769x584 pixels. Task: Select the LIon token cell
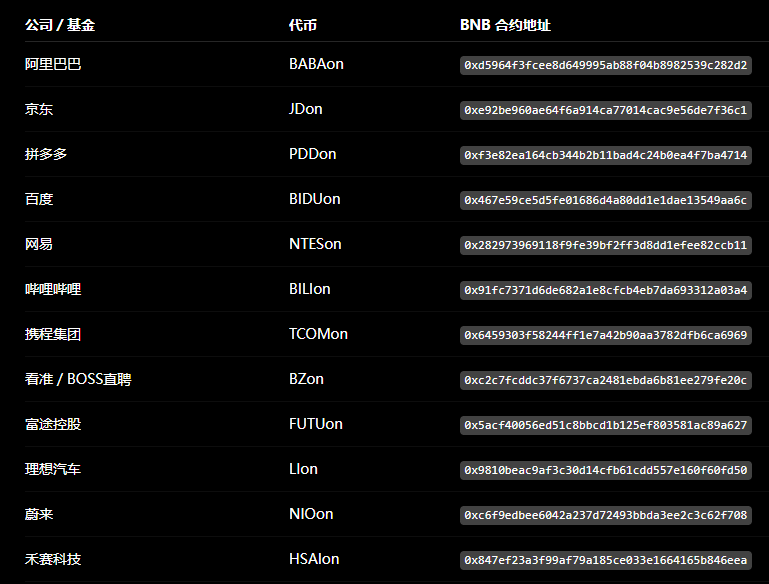point(303,469)
